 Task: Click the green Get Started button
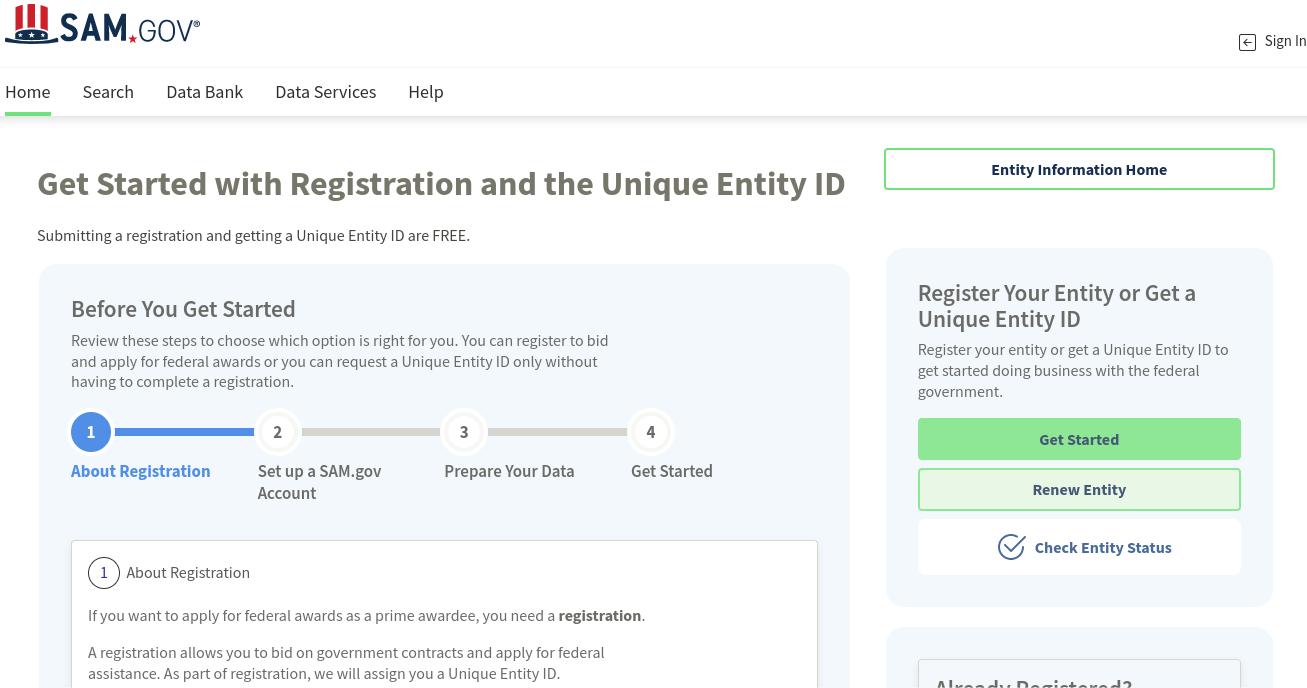(x=1079, y=439)
